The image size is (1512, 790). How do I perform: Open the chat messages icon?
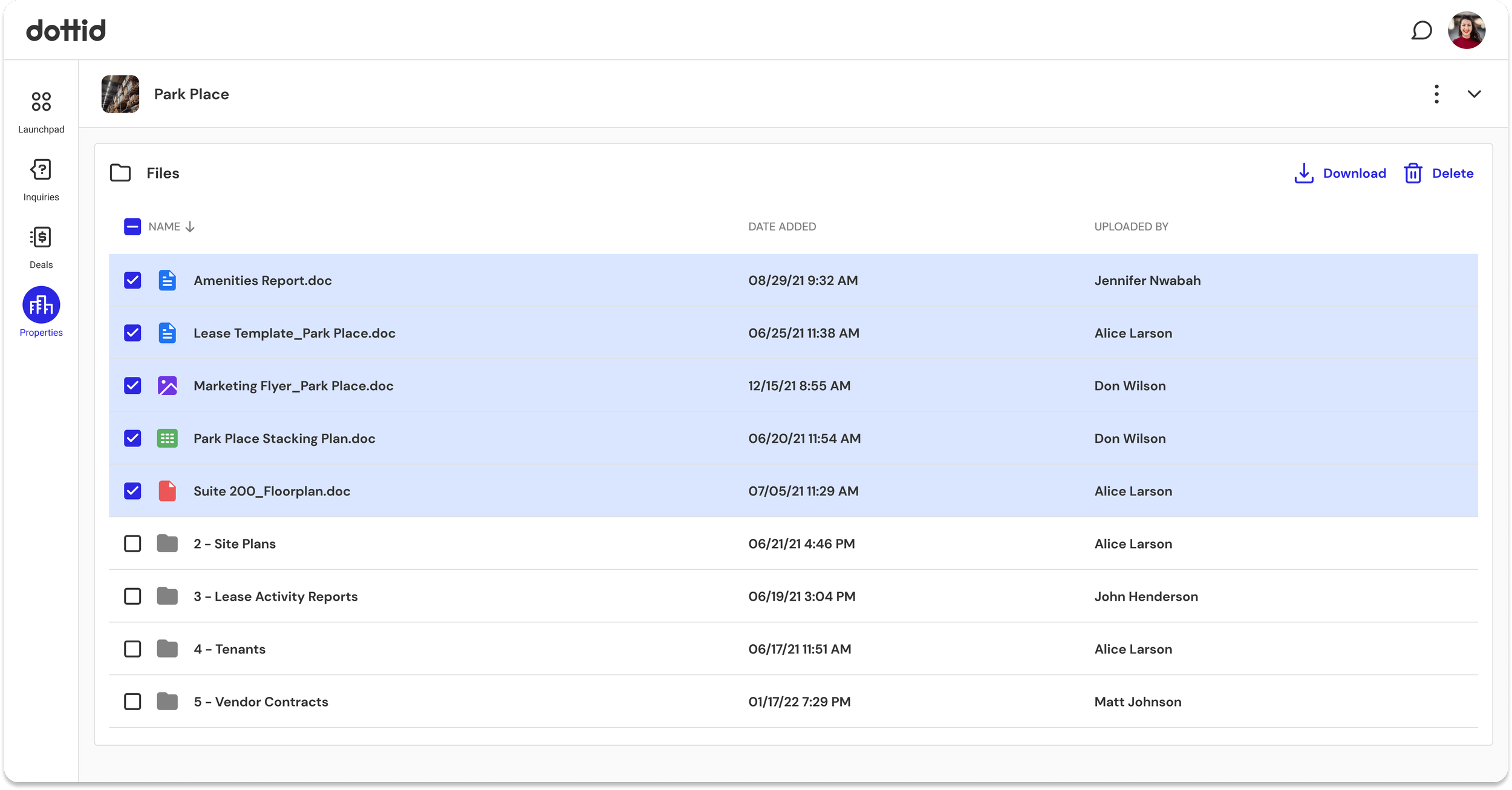tap(1421, 30)
